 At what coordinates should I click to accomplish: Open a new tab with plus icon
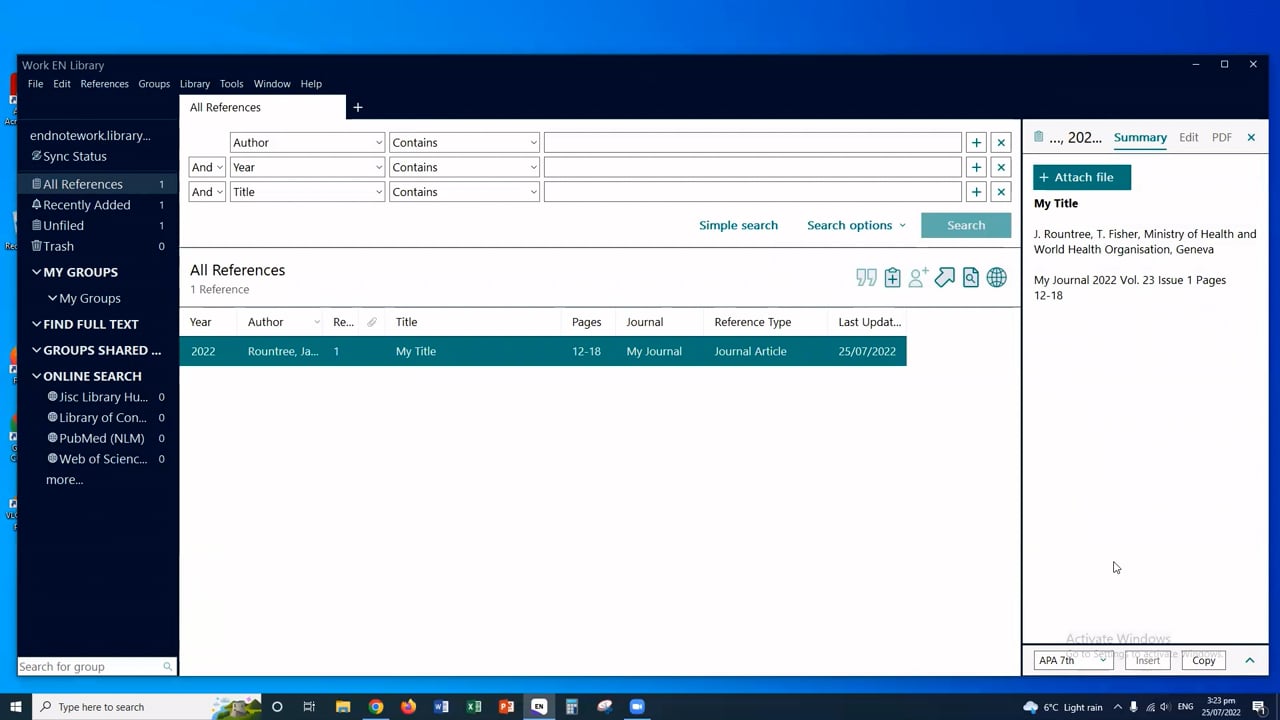pos(357,107)
